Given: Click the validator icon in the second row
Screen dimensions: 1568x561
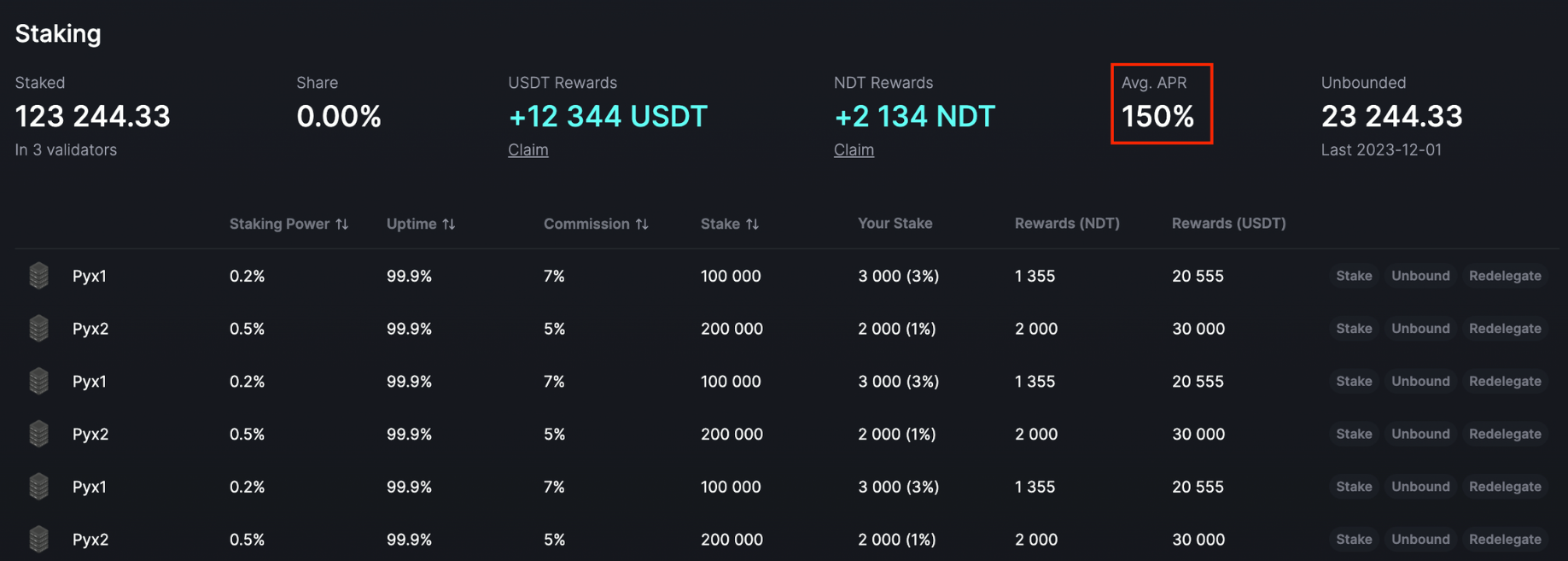Looking at the screenshot, I should point(38,329).
